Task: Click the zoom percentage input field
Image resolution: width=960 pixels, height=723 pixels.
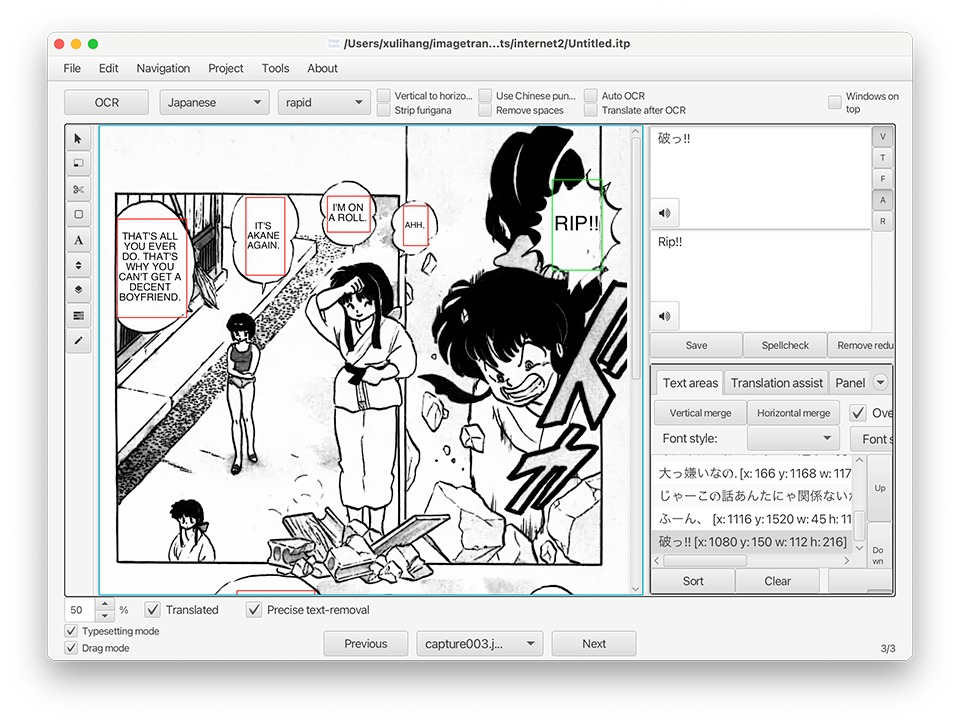Action: pyautogui.click(x=80, y=610)
